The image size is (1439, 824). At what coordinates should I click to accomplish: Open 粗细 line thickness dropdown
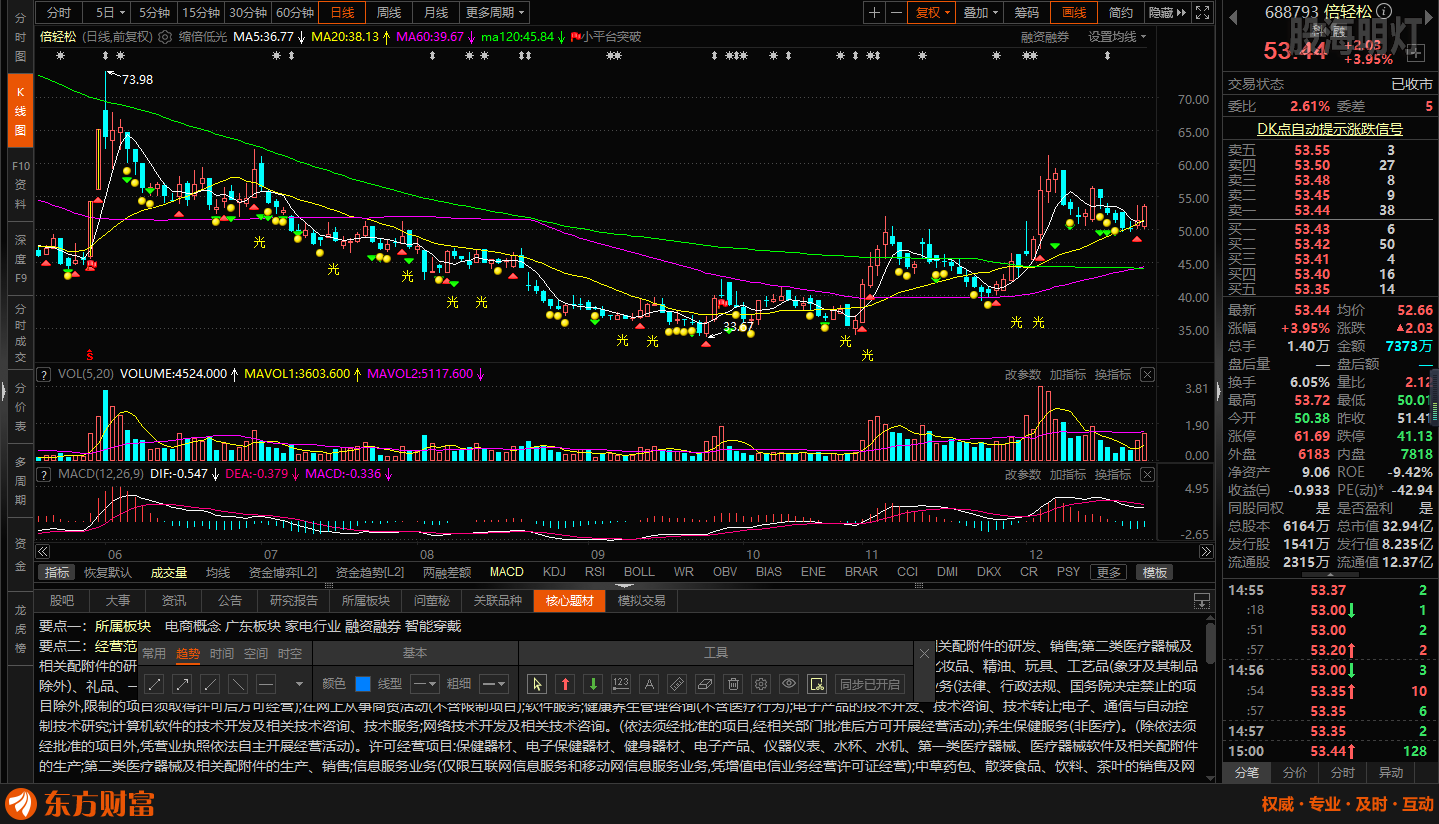click(x=494, y=684)
